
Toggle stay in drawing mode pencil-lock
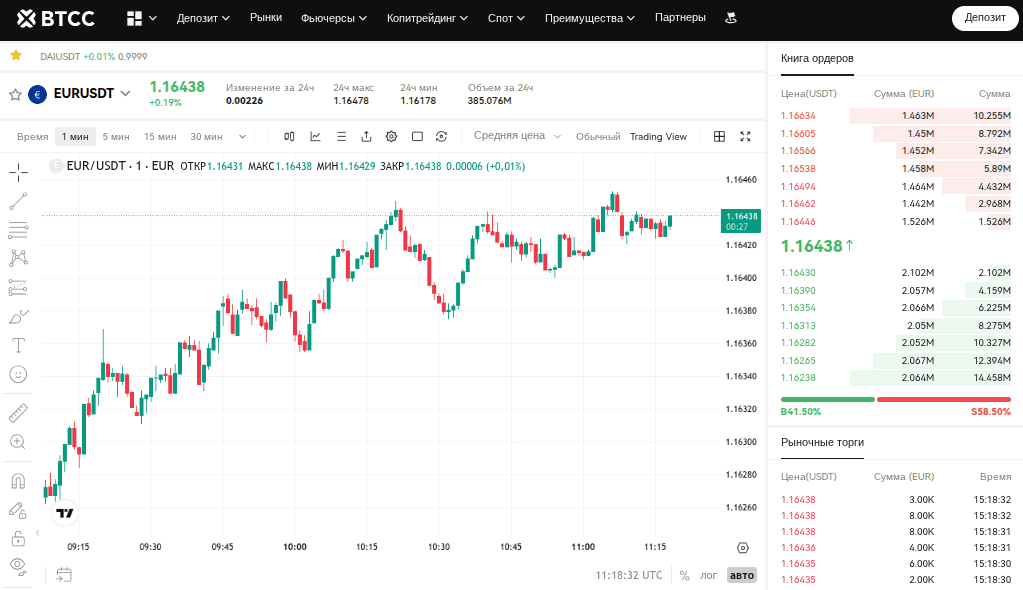tap(18, 510)
